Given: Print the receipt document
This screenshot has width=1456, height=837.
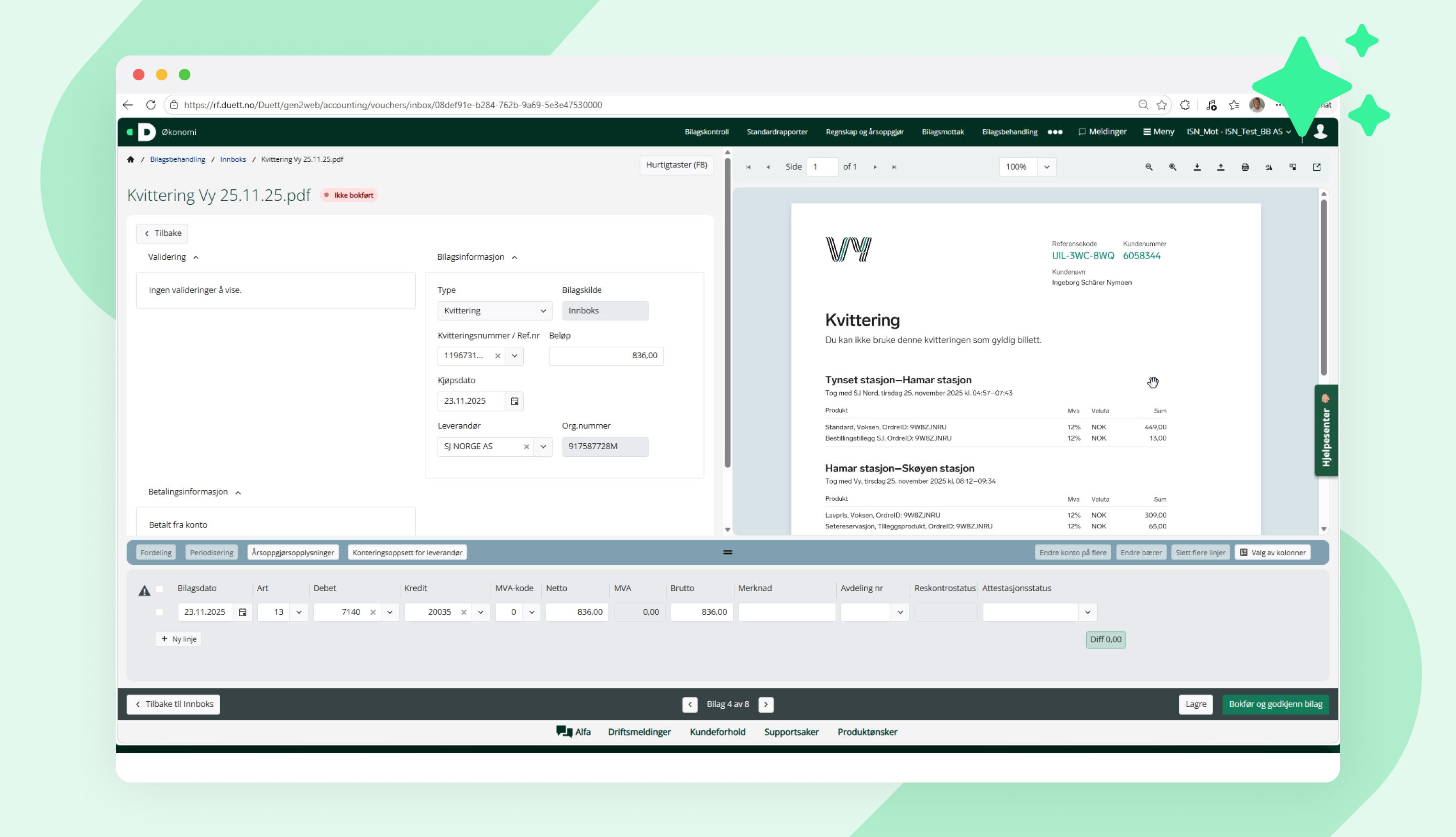Looking at the screenshot, I should click(x=1245, y=167).
